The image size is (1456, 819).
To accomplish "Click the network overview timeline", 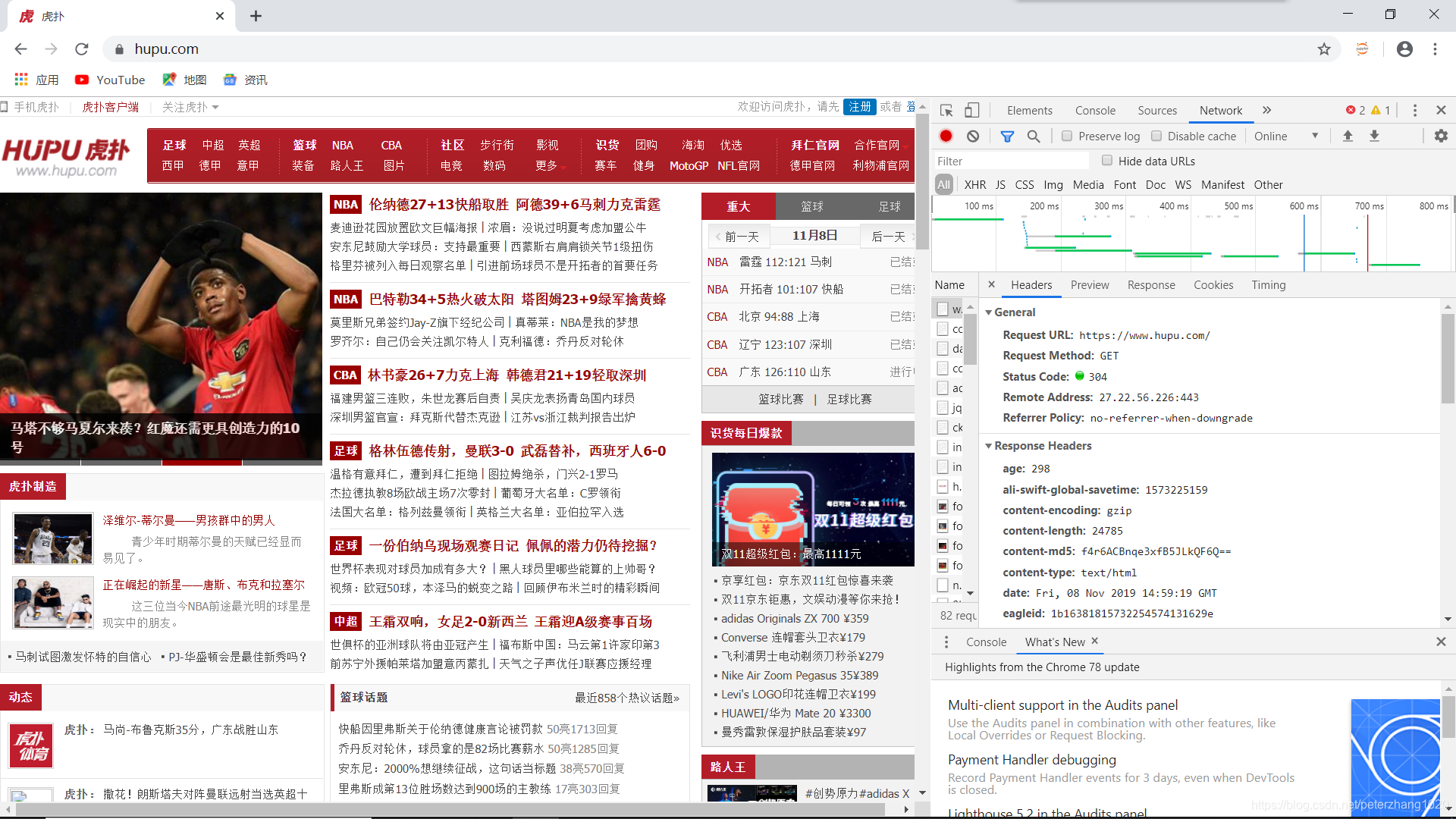I will (1193, 234).
